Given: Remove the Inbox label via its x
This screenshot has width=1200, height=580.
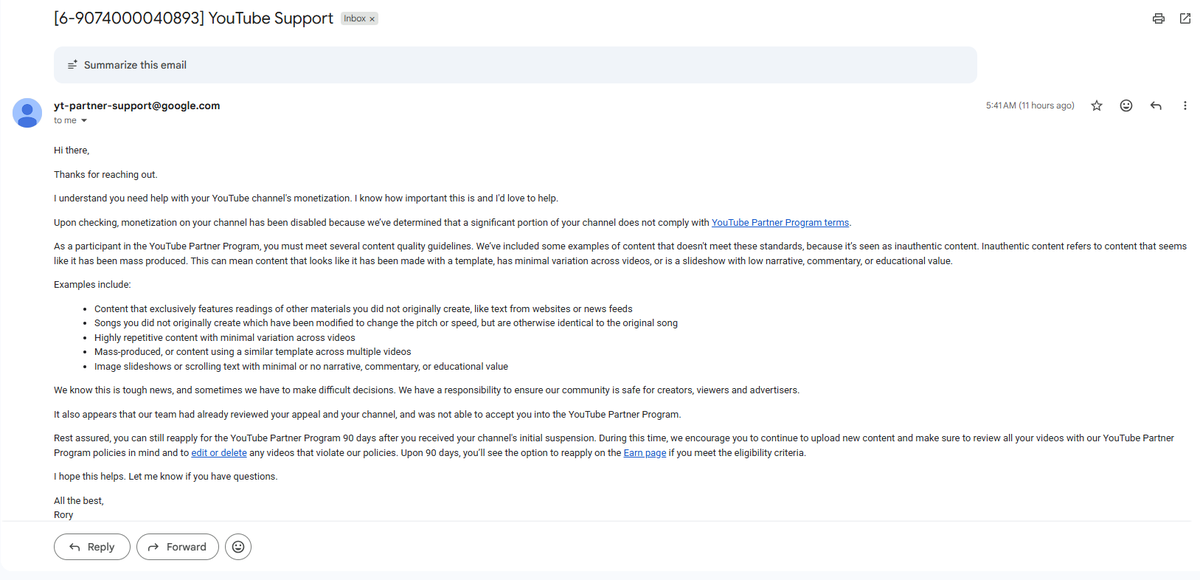Looking at the screenshot, I should click(x=372, y=19).
